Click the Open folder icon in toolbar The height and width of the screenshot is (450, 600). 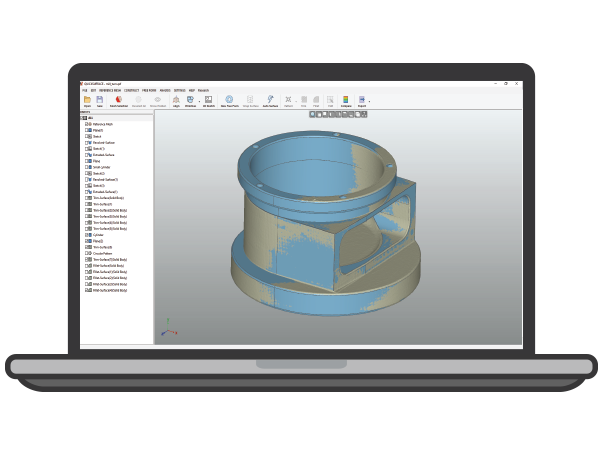(87, 100)
